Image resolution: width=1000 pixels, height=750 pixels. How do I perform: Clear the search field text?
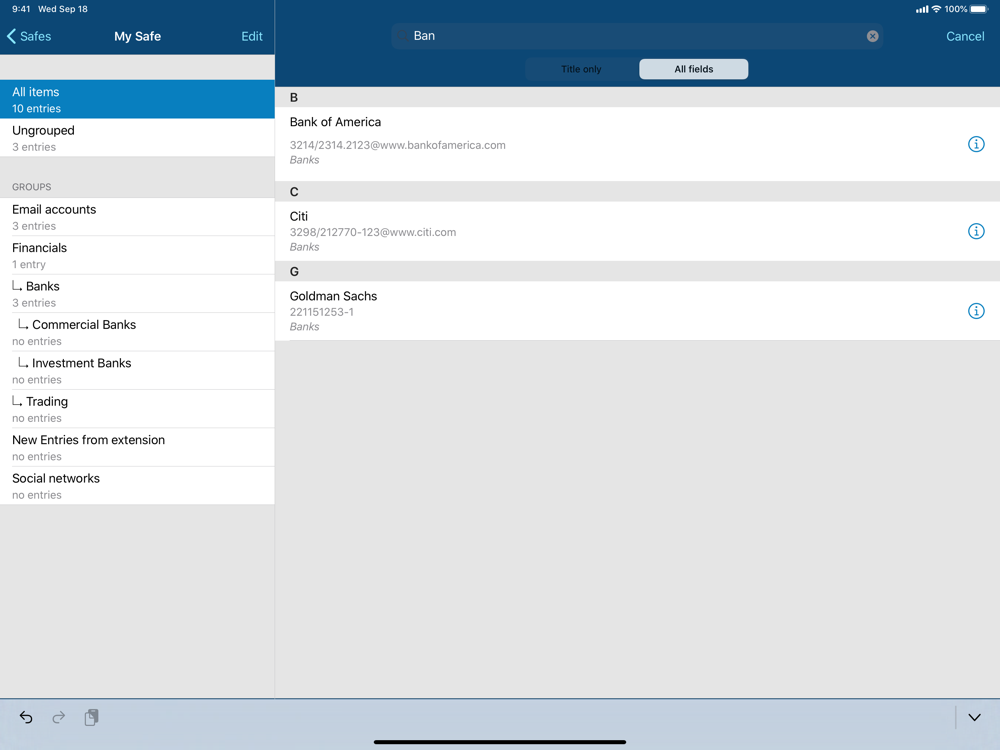pos(872,36)
